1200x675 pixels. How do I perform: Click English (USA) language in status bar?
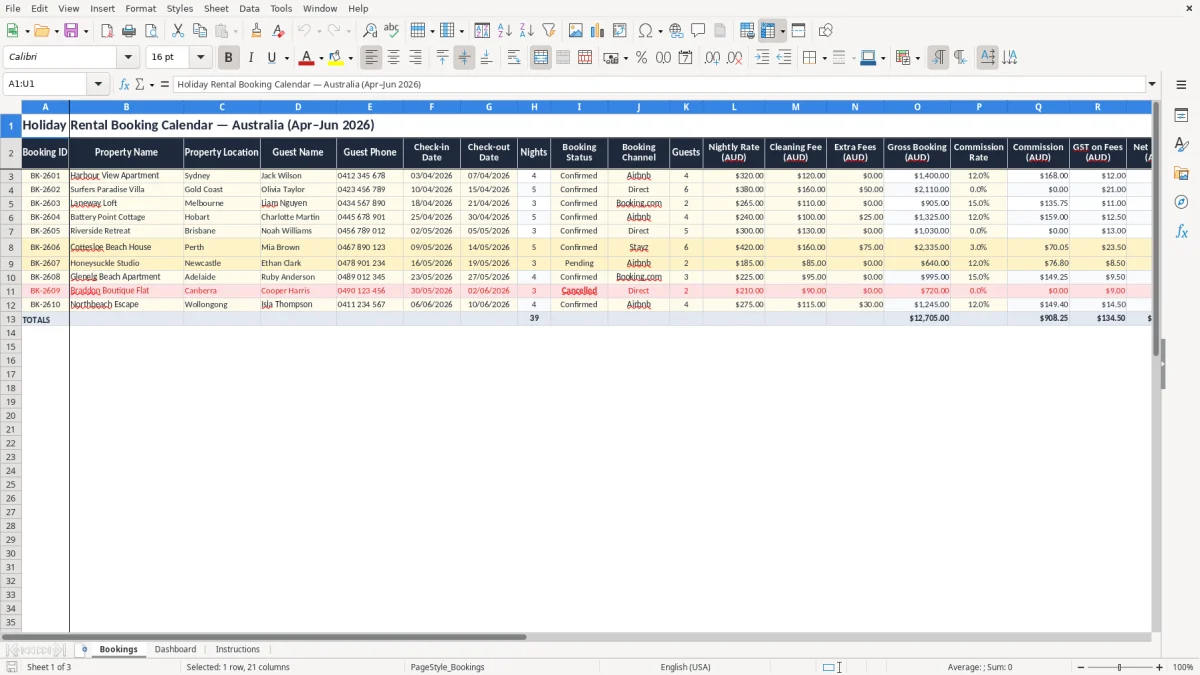pyautogui.click(x=686, y=667)
